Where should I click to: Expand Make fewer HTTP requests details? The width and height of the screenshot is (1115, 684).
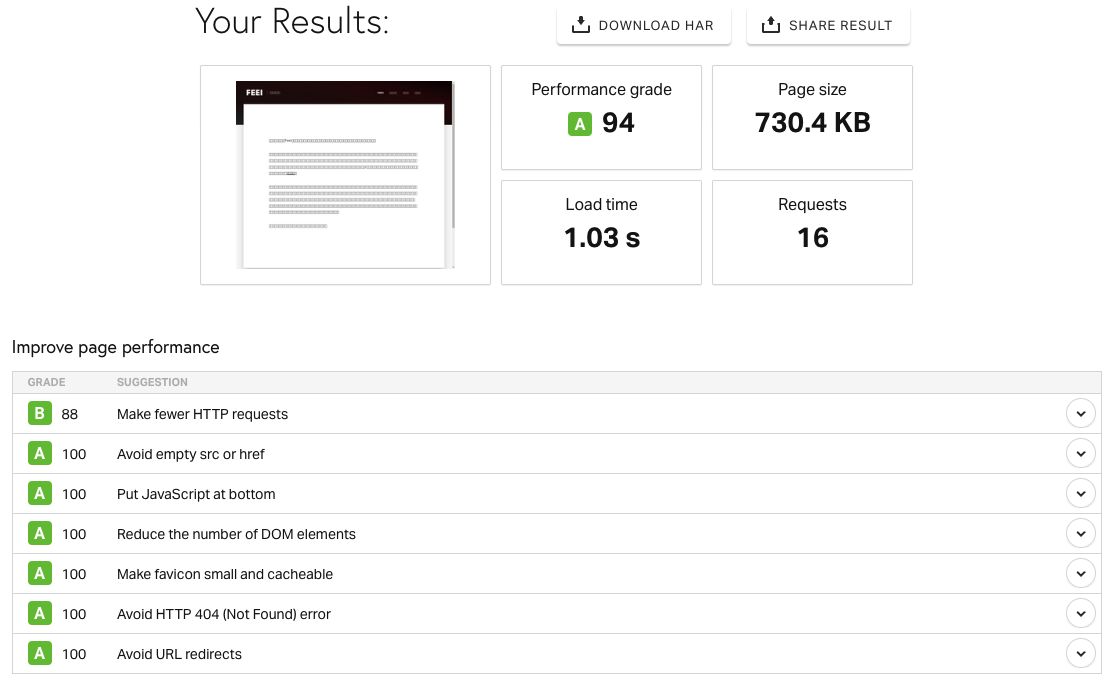[1080, 414]
